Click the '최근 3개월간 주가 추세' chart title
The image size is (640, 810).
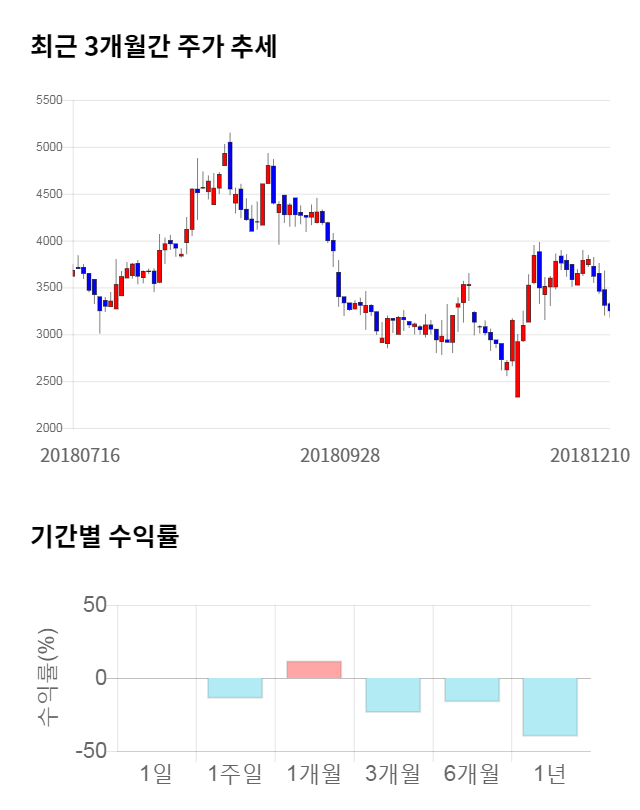tap(154, 46)
